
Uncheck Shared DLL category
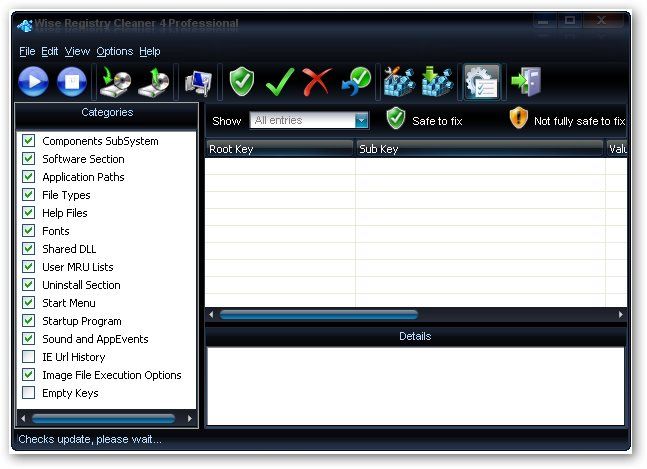(x=28, y=248)
